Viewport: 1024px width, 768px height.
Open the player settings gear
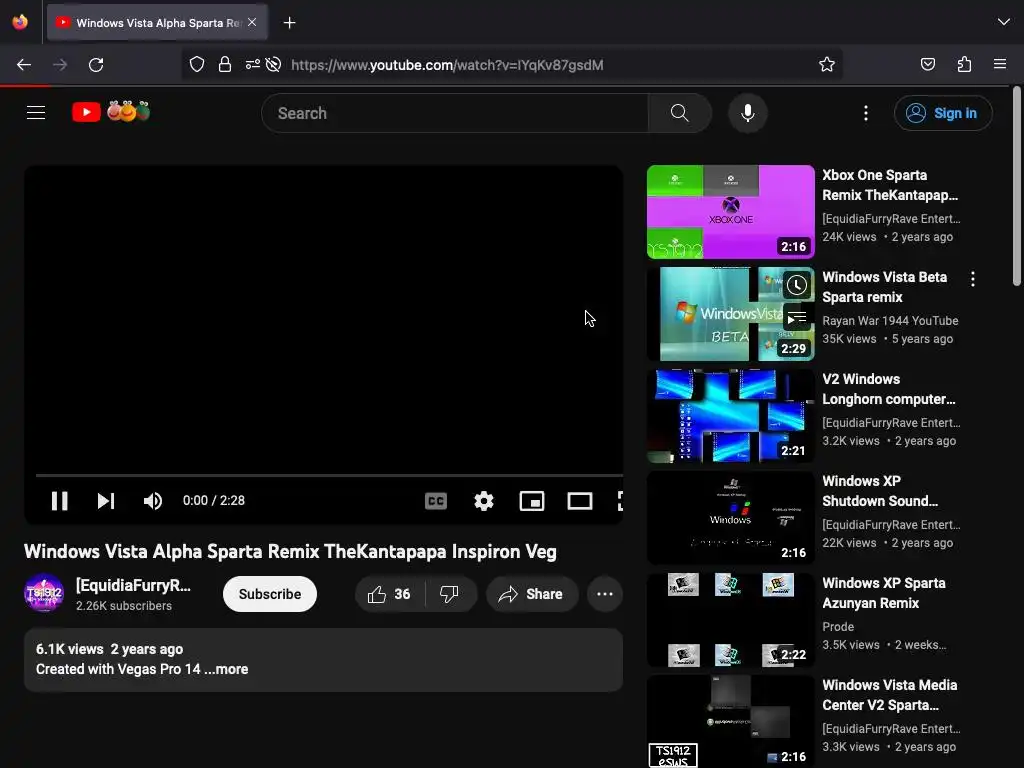point(484,501)
